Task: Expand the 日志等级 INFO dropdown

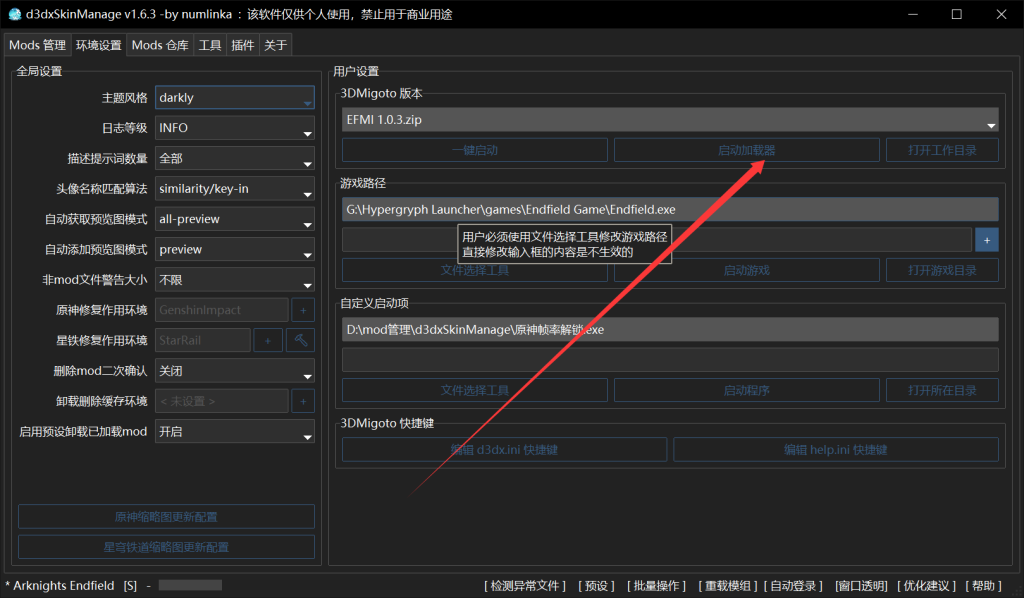Action: 235,129
